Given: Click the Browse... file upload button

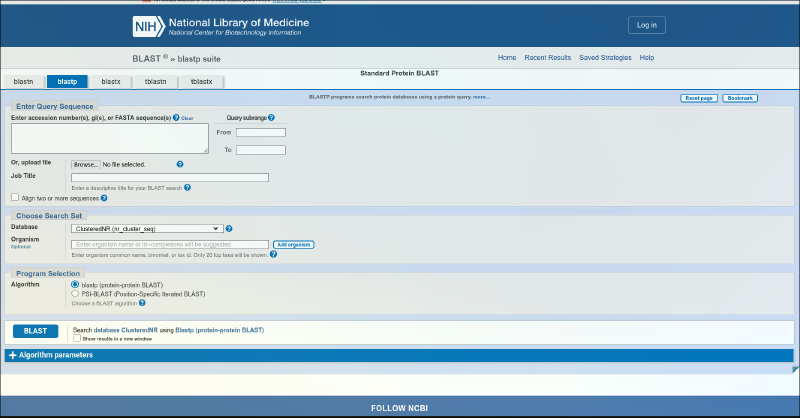Looking at the screenshot, I should (86, 164).
